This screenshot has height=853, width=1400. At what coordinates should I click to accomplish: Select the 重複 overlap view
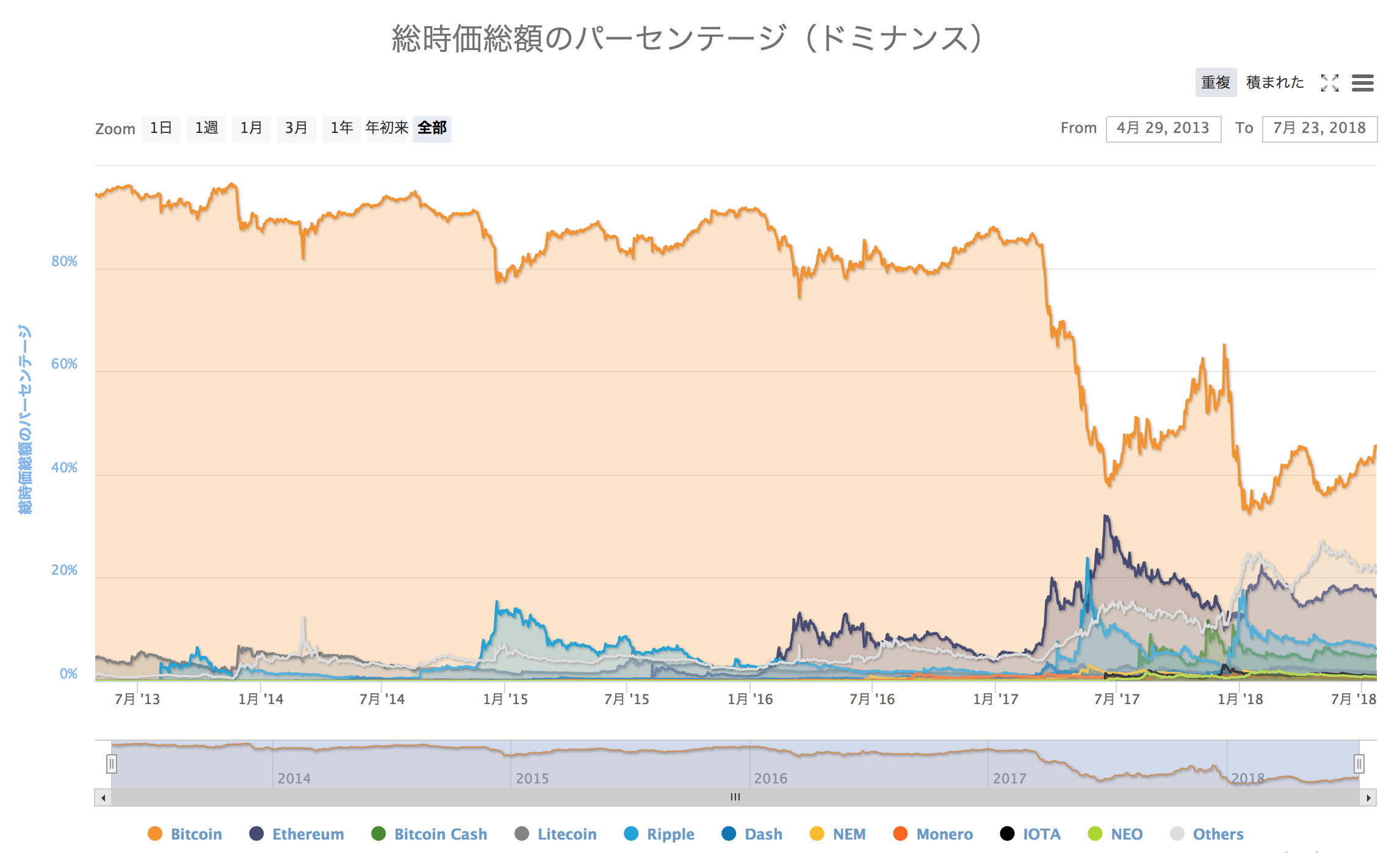pyautogui.click(x=1216, y=82)
